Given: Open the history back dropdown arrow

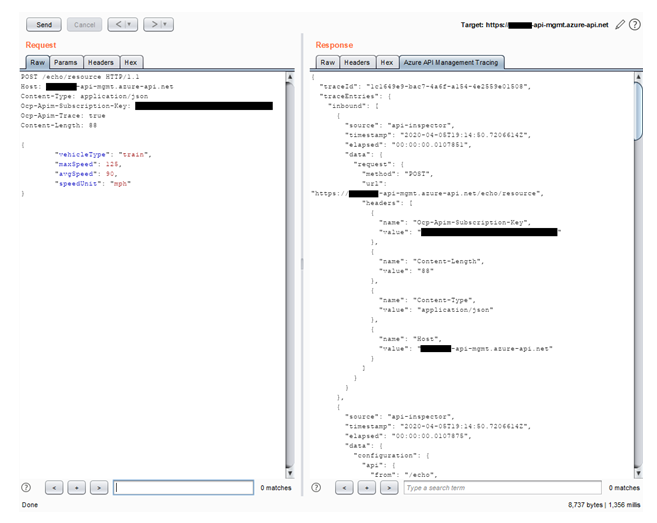Looking at the screenshot, I should (x=130, y=24).
